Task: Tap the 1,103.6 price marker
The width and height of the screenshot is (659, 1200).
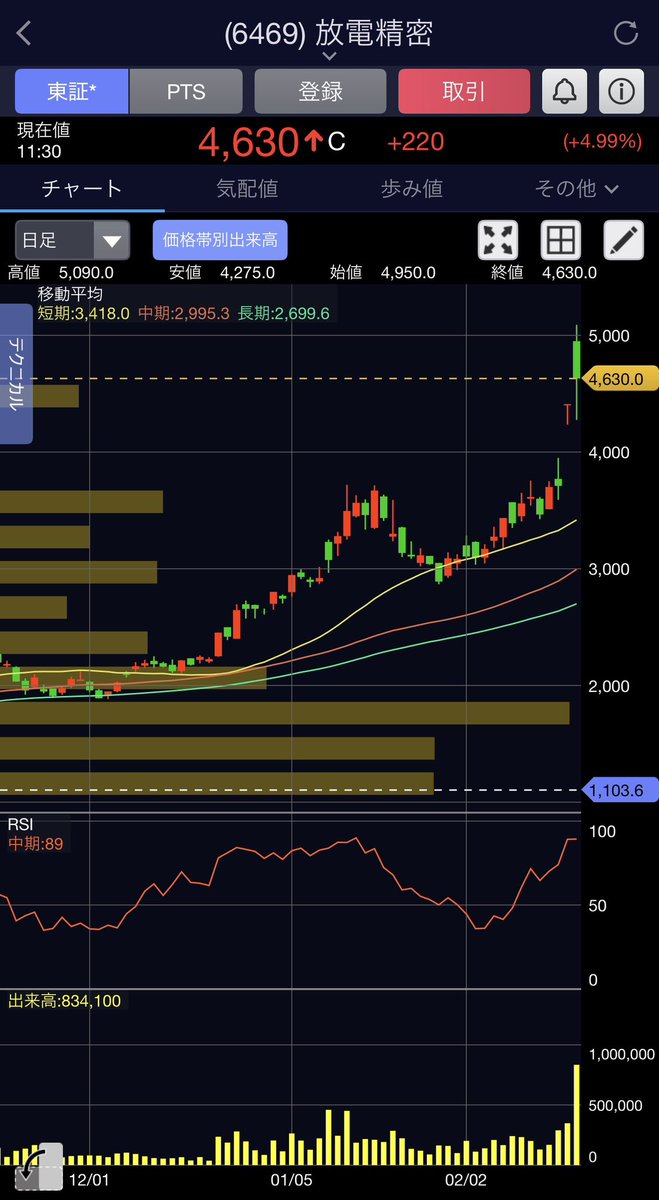Action: [x=620, y=790]
